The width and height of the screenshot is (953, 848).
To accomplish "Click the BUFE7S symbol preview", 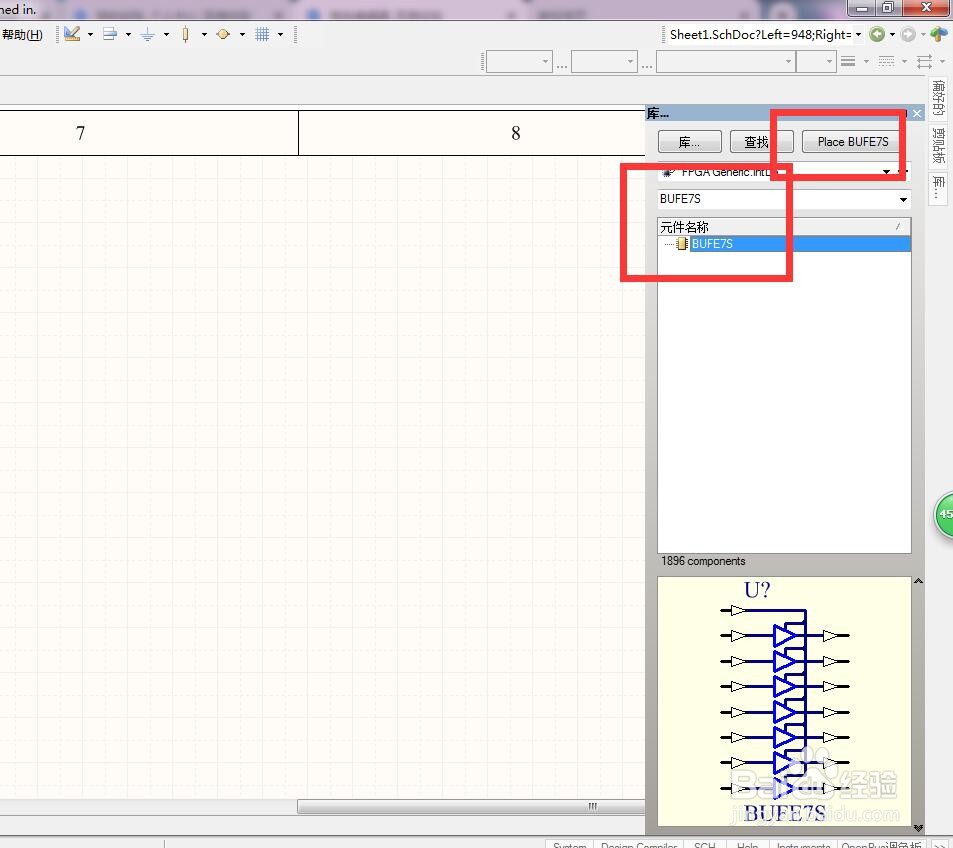I will coord(784,701).
